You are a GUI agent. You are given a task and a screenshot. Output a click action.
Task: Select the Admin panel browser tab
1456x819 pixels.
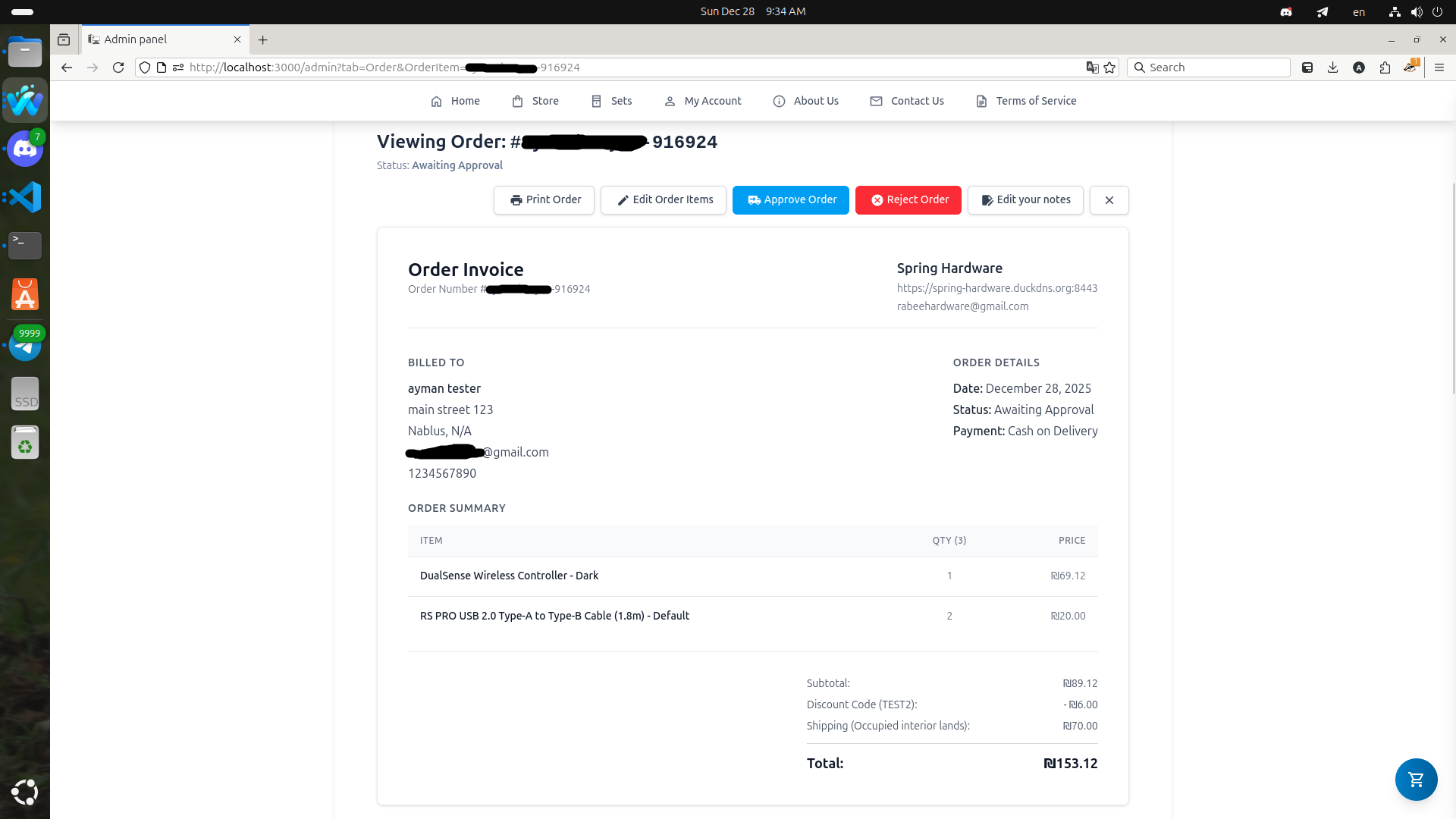click(152, 39)
